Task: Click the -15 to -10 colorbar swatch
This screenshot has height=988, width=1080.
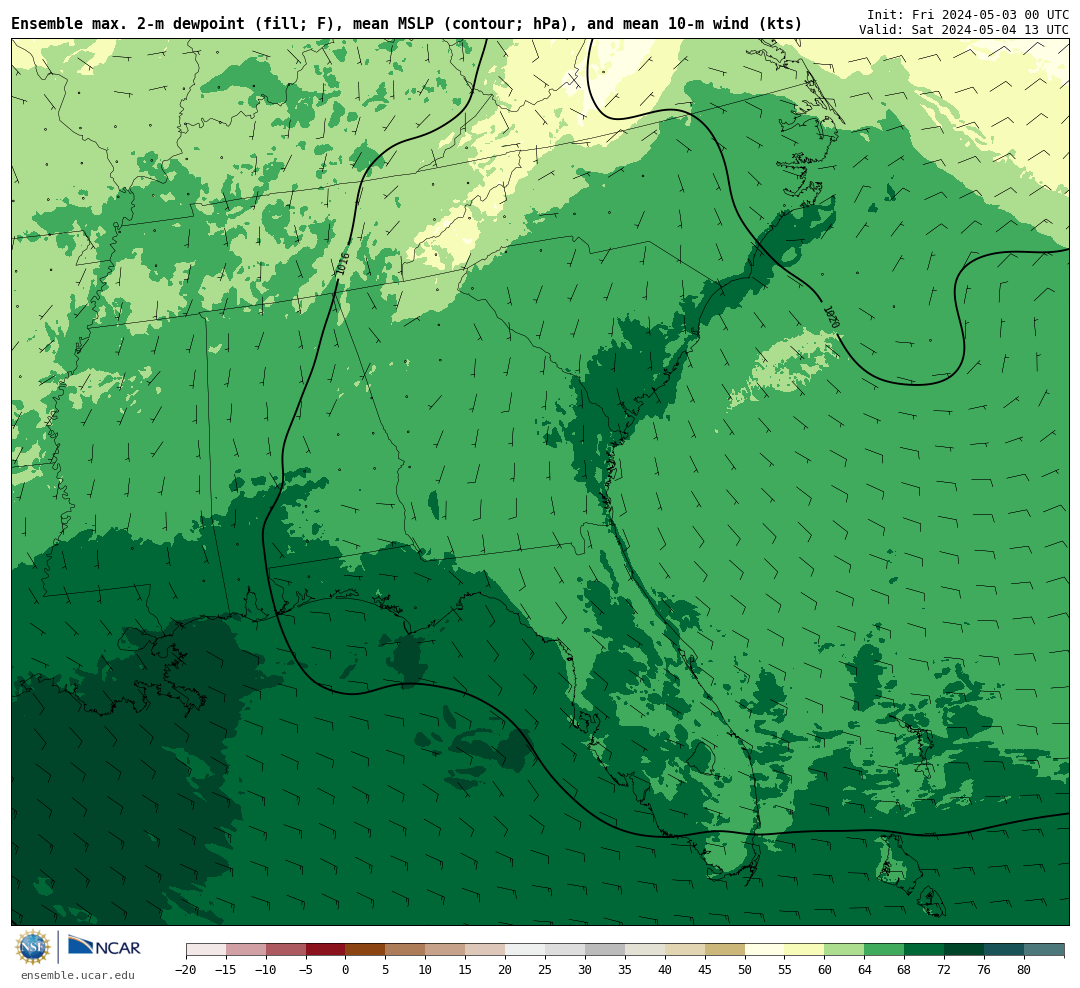Action: pos(246,950)
